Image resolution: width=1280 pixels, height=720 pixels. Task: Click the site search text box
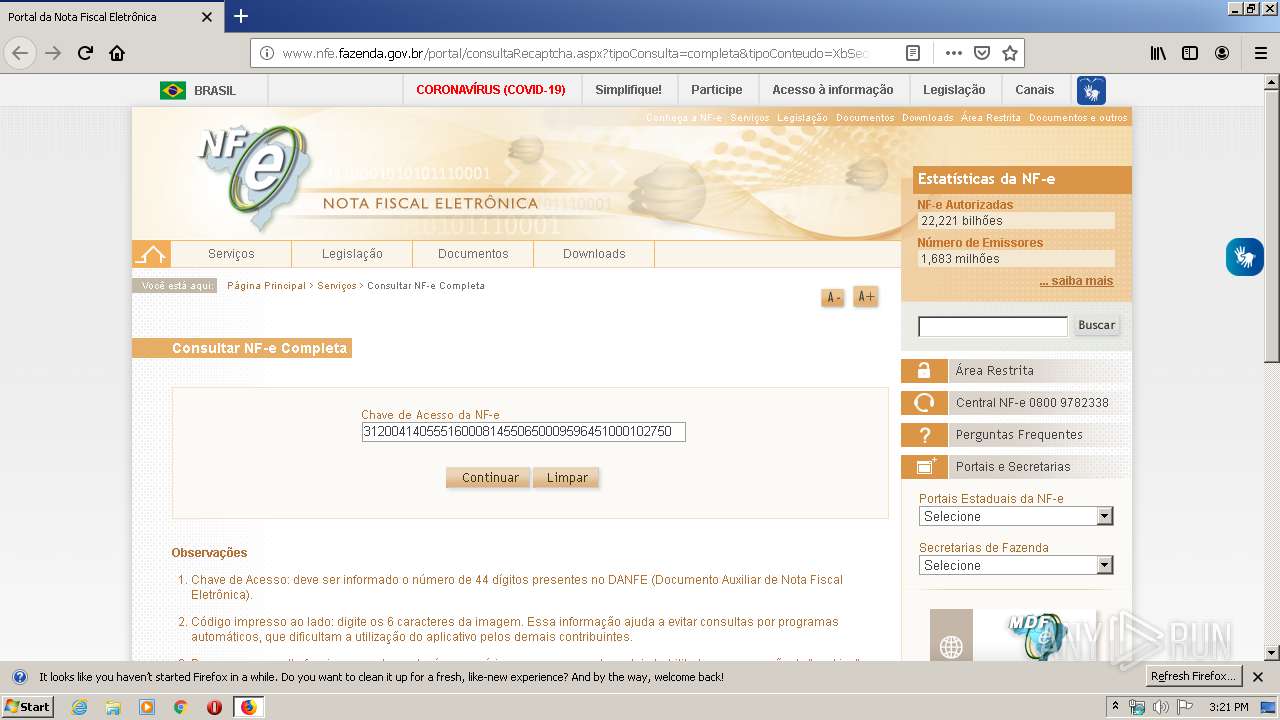point(993,326)
